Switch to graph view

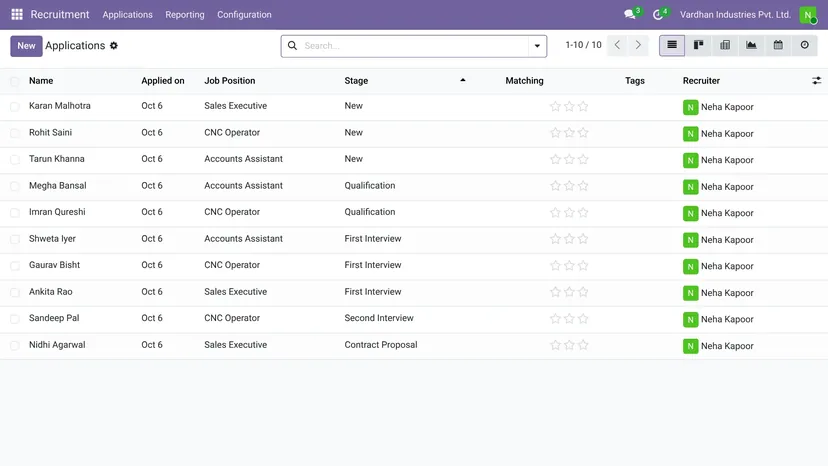(x=751, y=45)
